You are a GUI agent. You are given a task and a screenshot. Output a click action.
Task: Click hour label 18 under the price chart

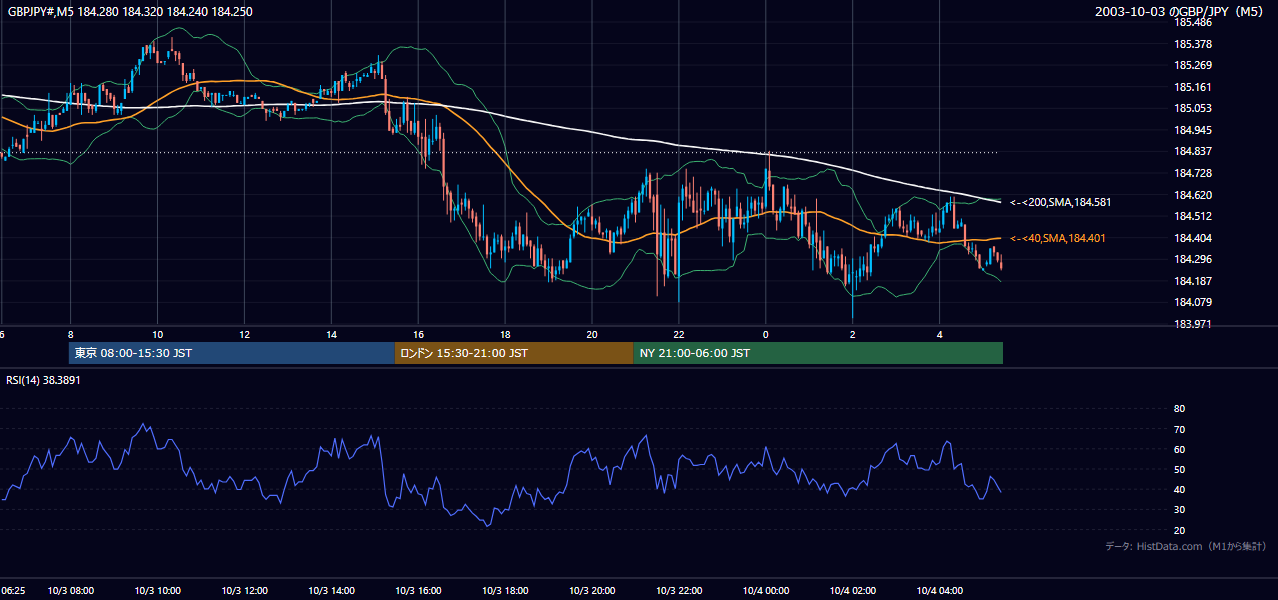505,334
